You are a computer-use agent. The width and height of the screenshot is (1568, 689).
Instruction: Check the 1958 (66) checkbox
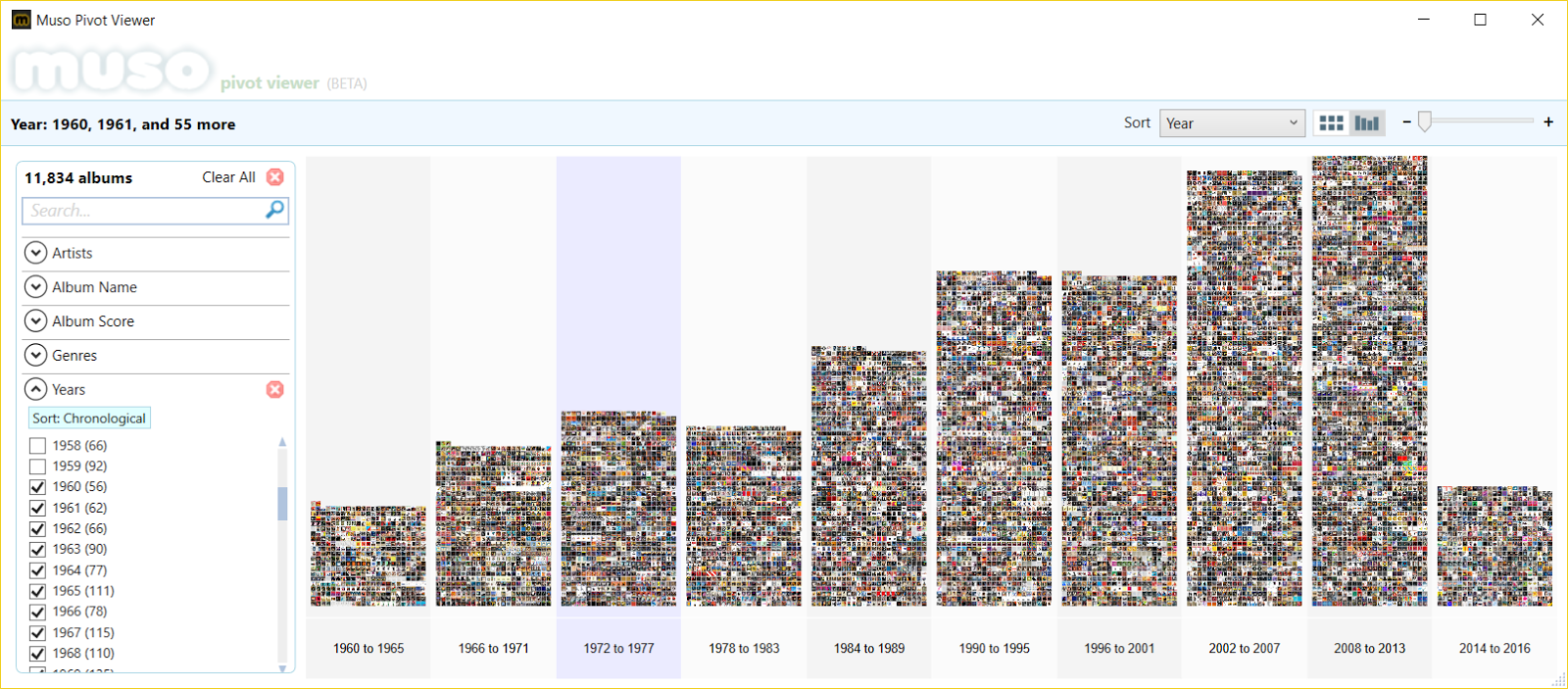37,446
